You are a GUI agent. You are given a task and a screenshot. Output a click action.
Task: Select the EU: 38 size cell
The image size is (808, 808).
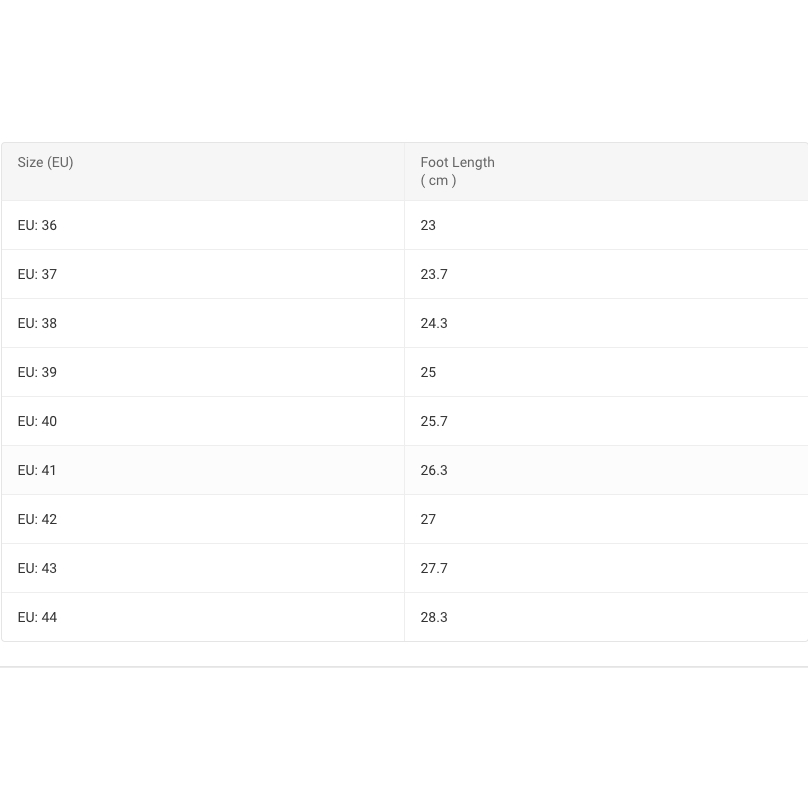[x=38, y=323]
